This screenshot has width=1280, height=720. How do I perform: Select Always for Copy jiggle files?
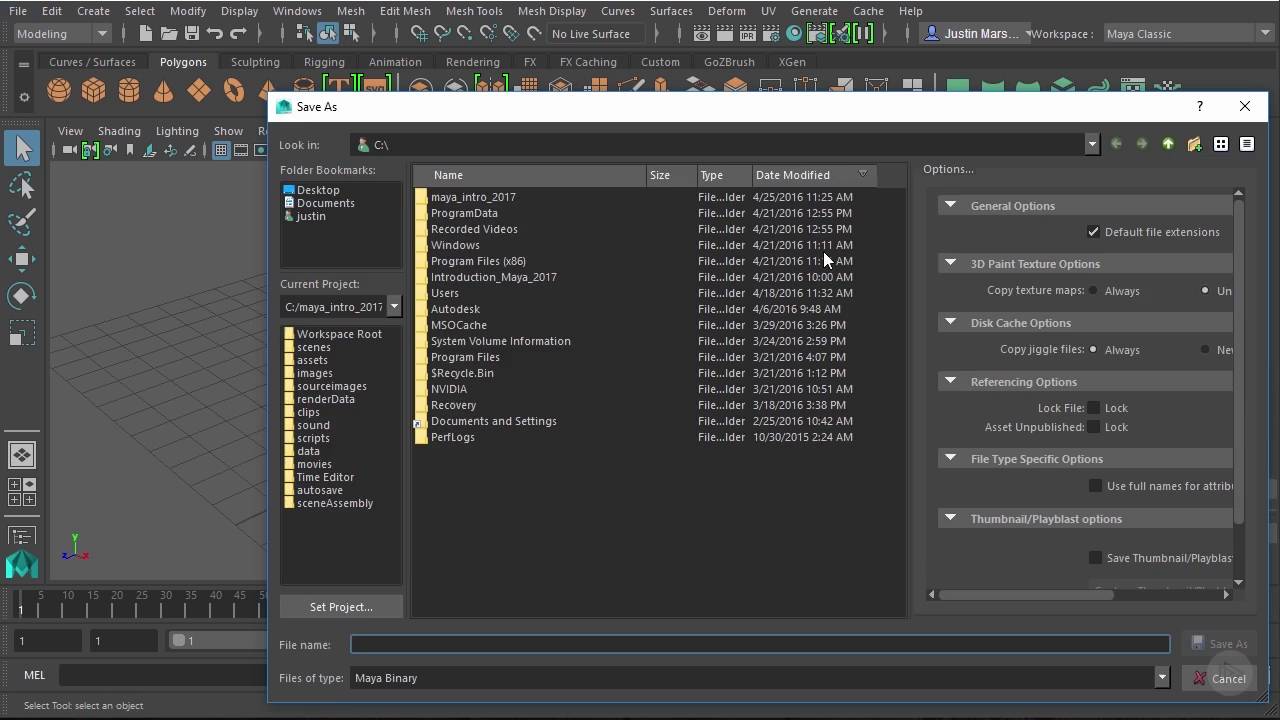pyautogui.click(x=1093, y=350)
